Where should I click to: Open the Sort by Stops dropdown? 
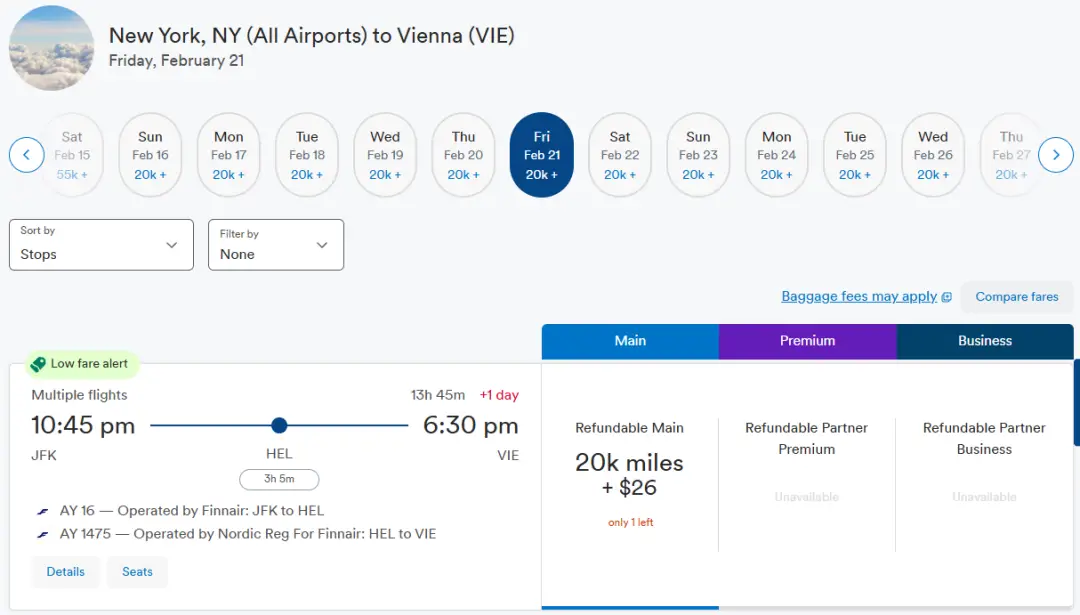[101, 245]
